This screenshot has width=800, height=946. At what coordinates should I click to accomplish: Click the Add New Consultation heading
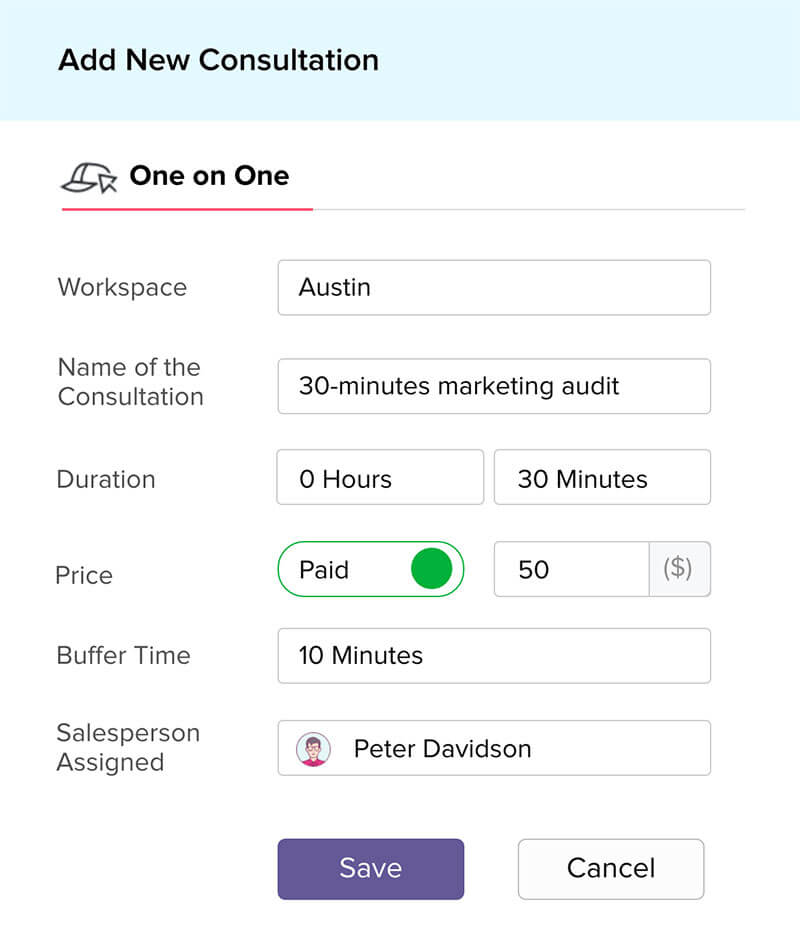[218, 60]
